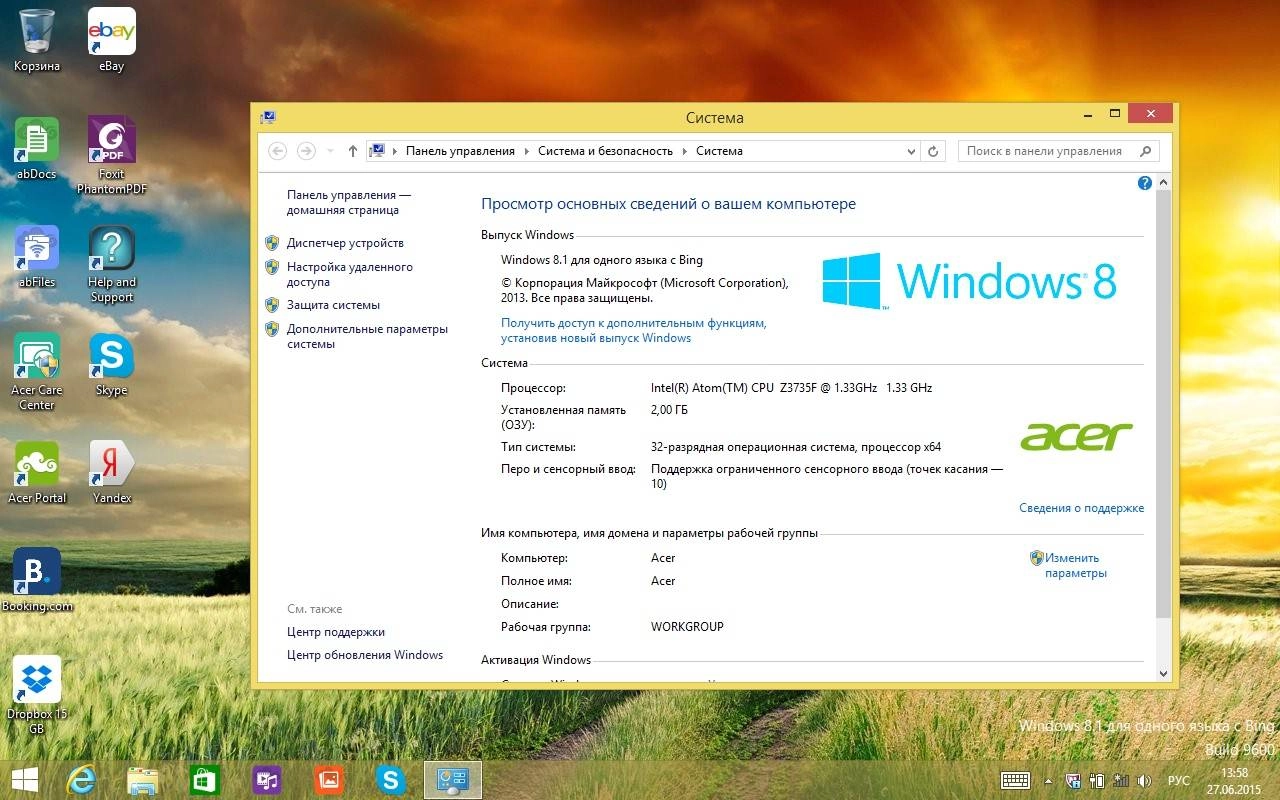Select Панель управления in the breadcrumb
Image resolution: width=1280 pixels, height=800 pixels.
pyautogui.click(x=460, y=151)
